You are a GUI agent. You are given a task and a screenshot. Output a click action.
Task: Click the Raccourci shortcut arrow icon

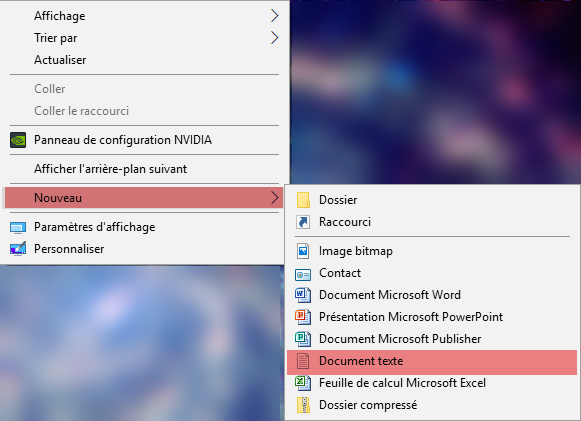coord(303,222)
